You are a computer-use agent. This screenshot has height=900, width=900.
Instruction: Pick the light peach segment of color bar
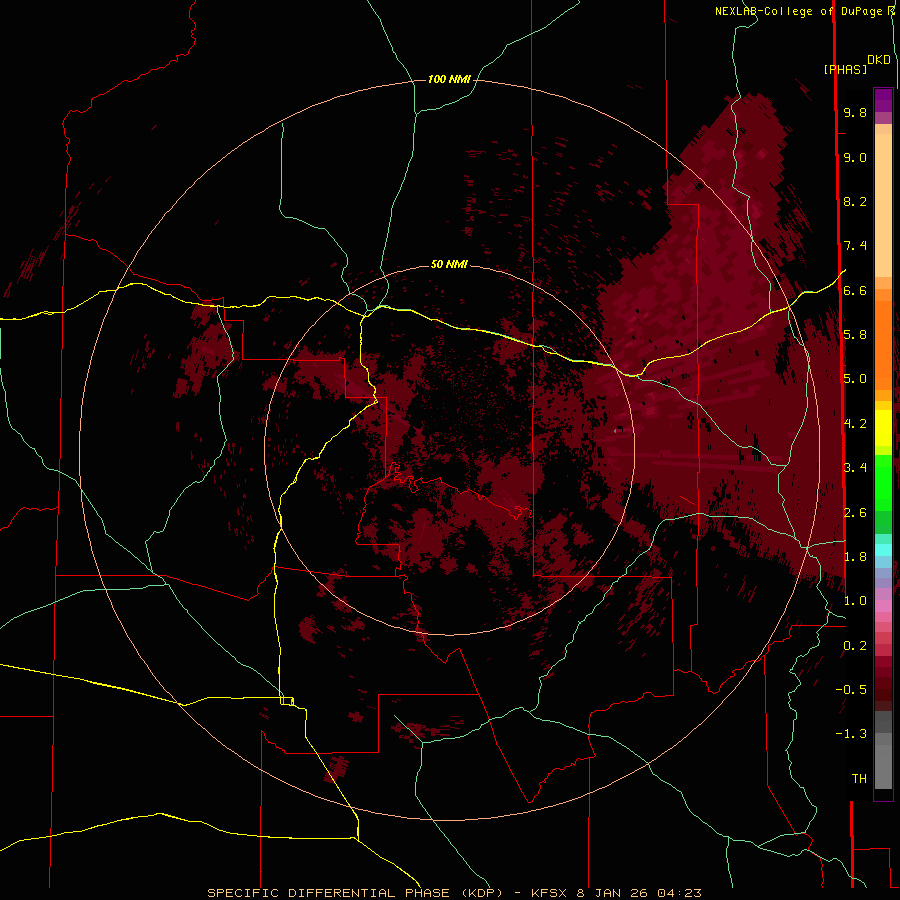[883, 207]
